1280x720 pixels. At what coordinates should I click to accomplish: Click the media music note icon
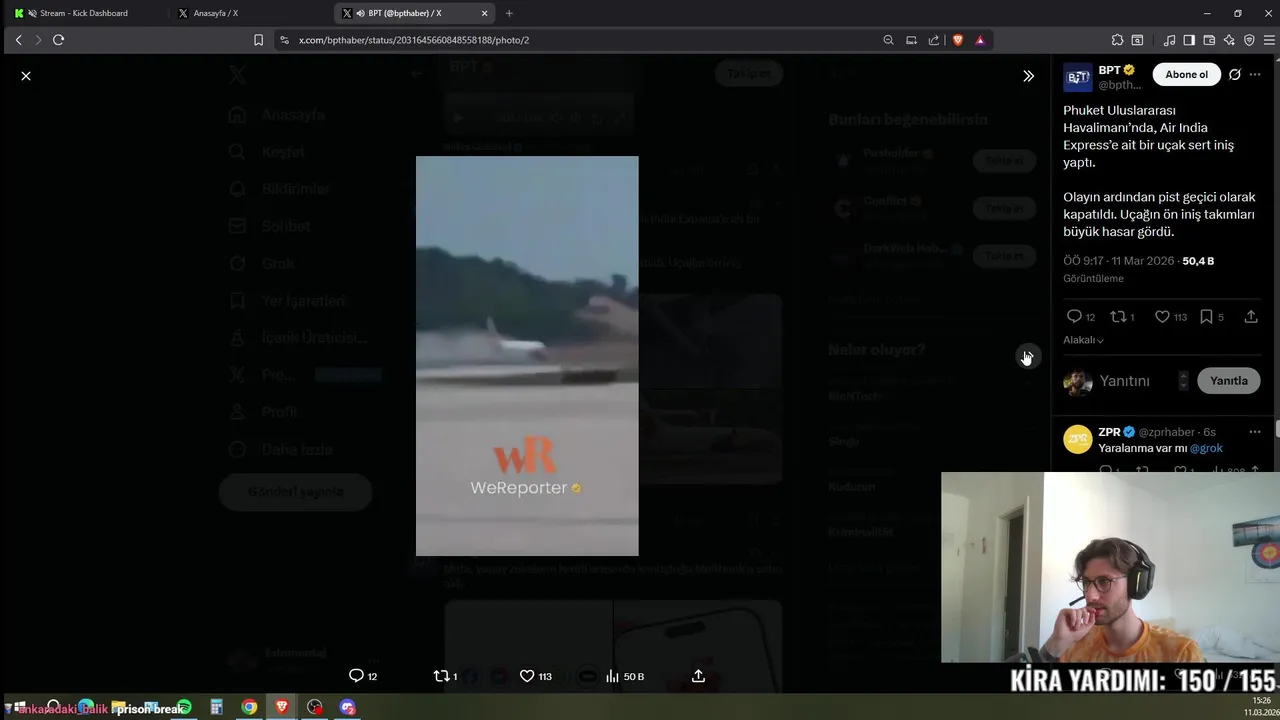(1169, 40)
